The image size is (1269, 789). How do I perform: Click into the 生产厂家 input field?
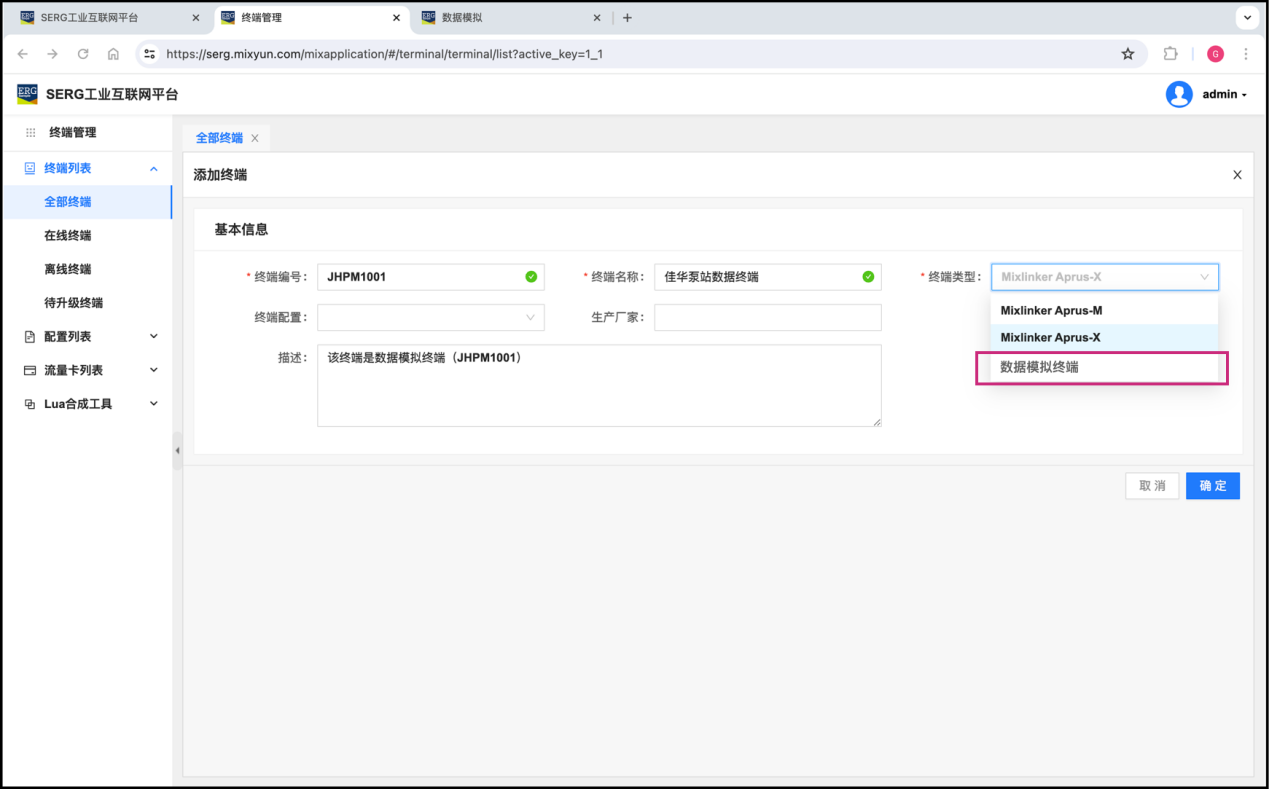(767, 317)
